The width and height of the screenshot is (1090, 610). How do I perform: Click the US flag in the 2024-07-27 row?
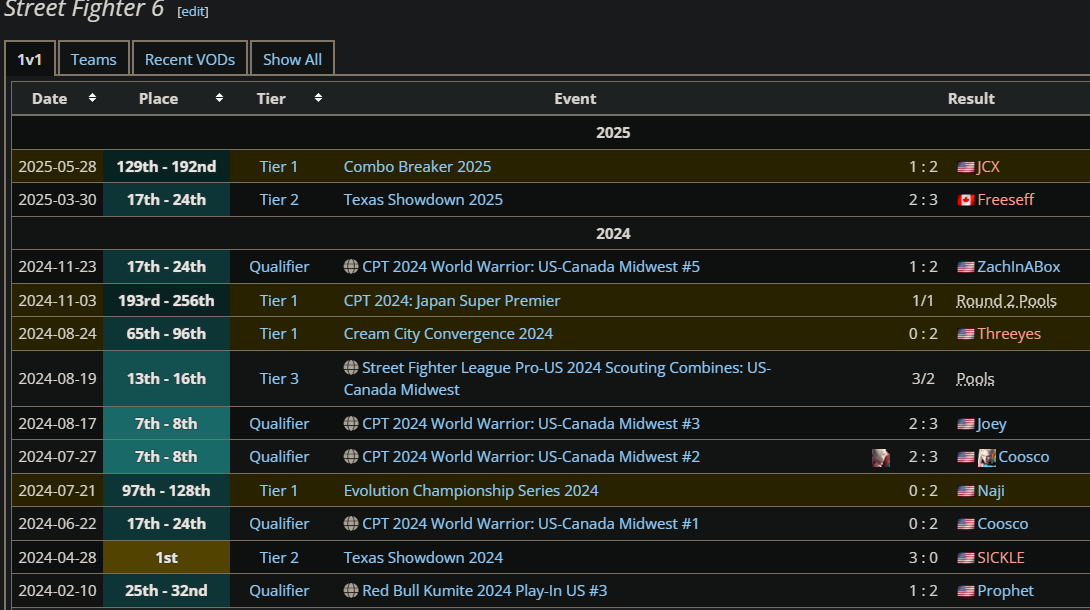[x=966, y=457]
